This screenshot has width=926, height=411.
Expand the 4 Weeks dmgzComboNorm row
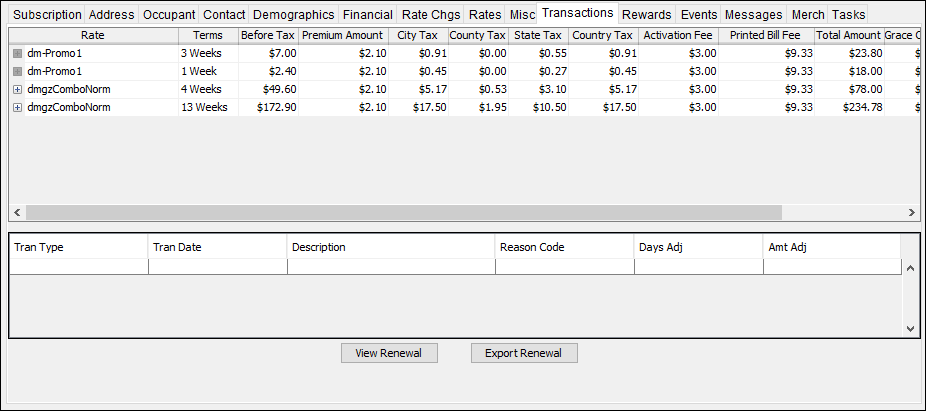tap(17, 90)
